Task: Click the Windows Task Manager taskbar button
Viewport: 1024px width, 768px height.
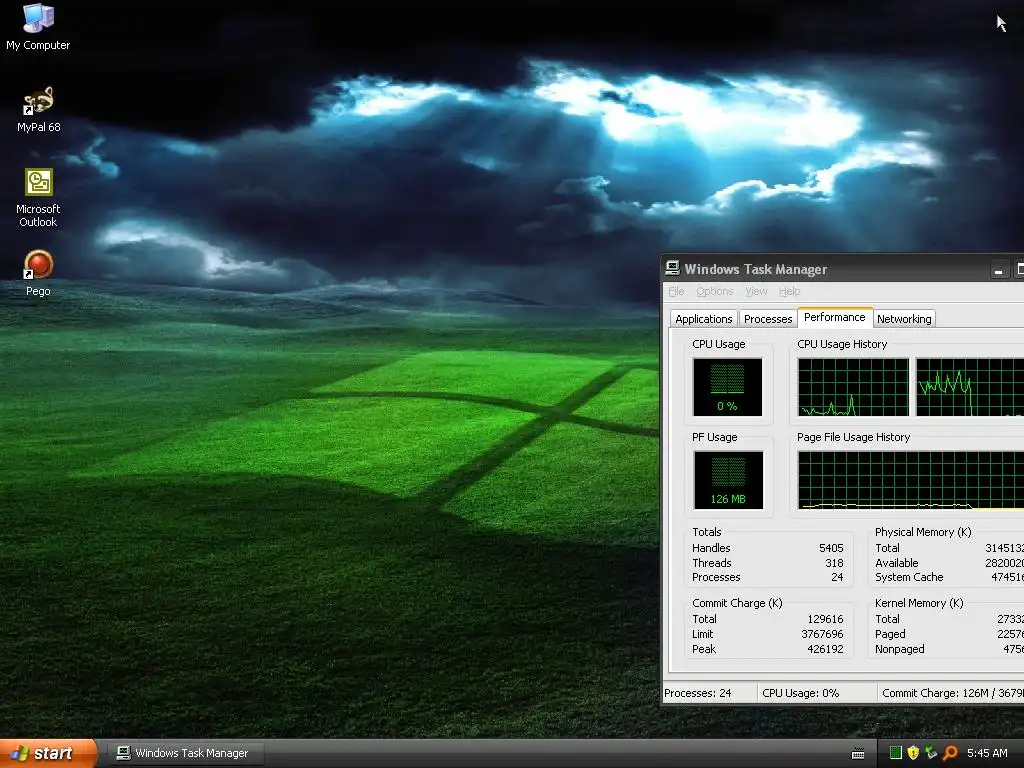Action: 185,753
